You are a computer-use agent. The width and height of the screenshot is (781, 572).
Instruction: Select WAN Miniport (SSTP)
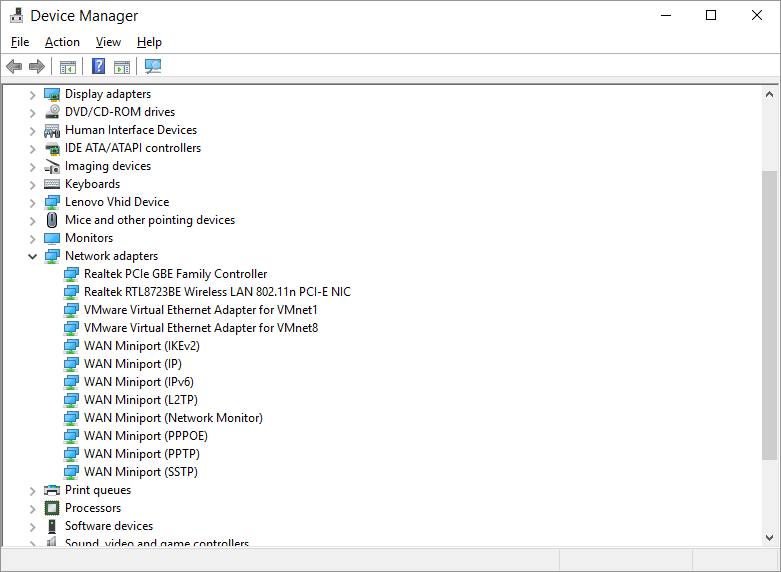[x=141, y=472]
